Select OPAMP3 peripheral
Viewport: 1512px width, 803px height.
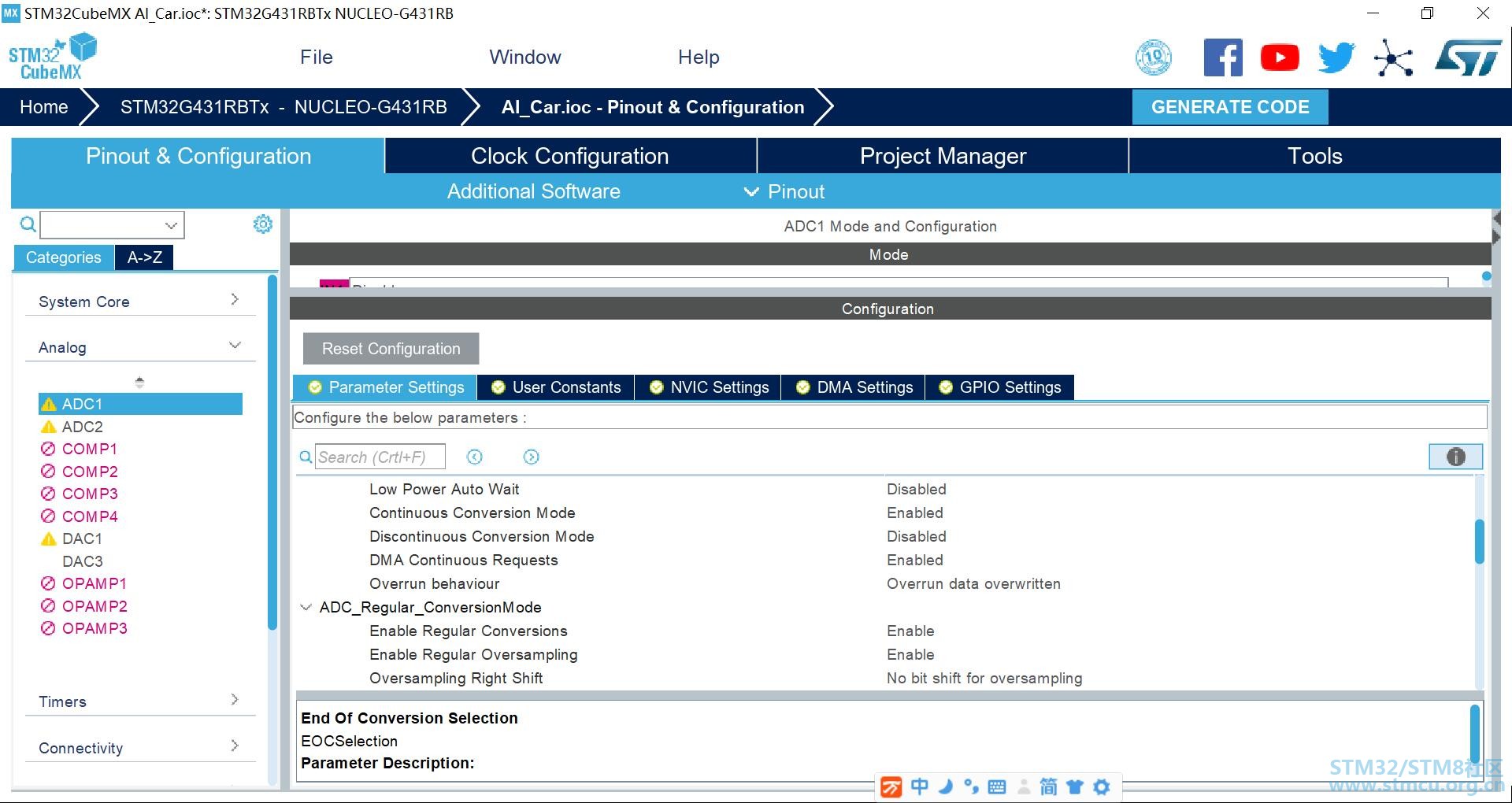(x=83, y=628)
